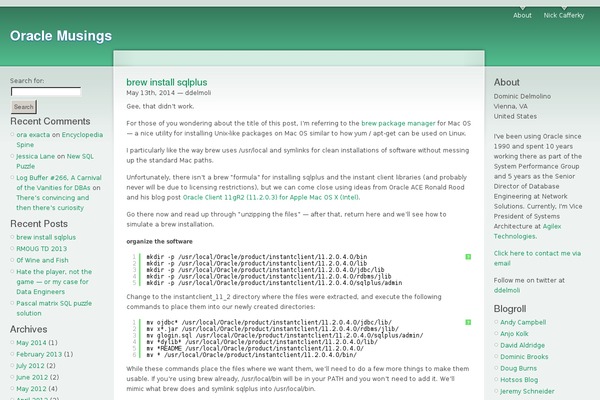Open Pascal matrix SQL puzzle solution post
Screen dimensions: 600x400
(54, 308)
